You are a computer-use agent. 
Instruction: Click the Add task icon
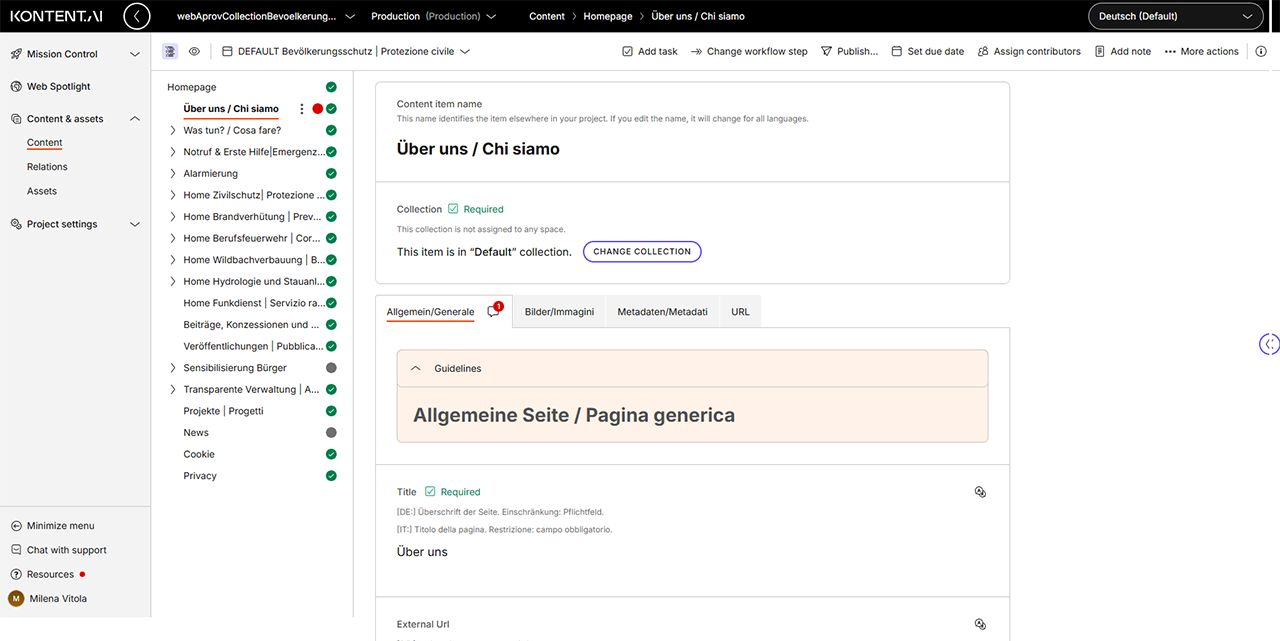pos(627,51)
